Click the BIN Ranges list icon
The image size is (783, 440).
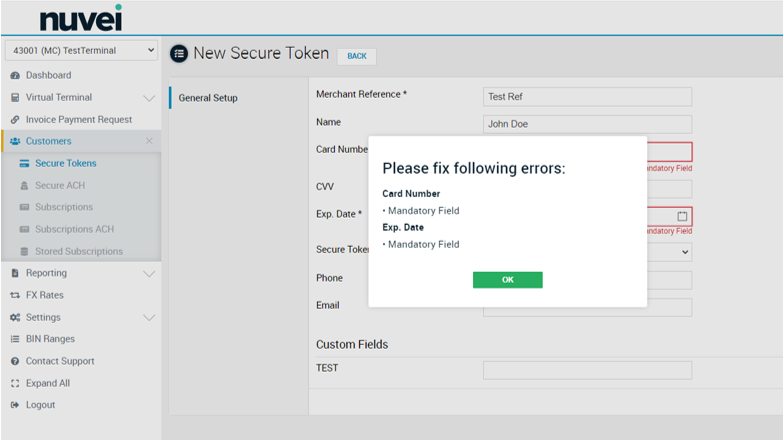[15, 340]
